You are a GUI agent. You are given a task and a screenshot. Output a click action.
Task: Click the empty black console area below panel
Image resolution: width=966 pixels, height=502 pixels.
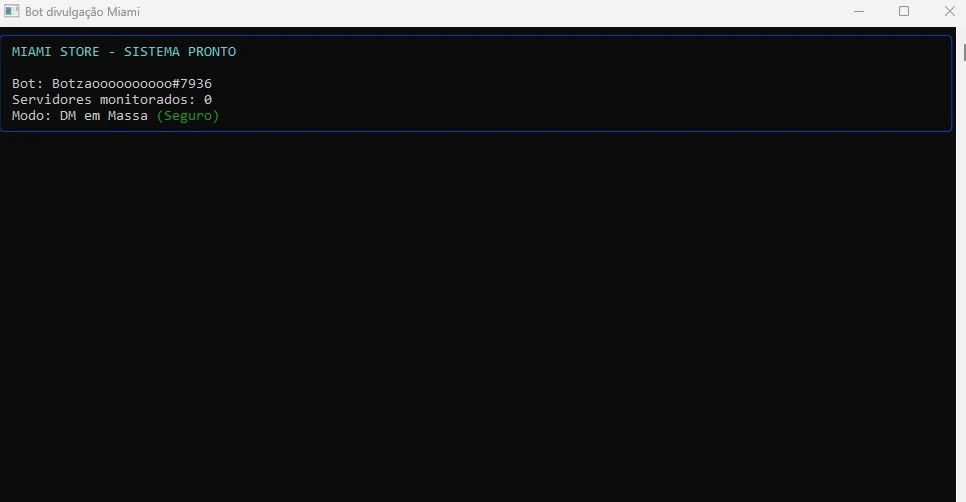477,314
